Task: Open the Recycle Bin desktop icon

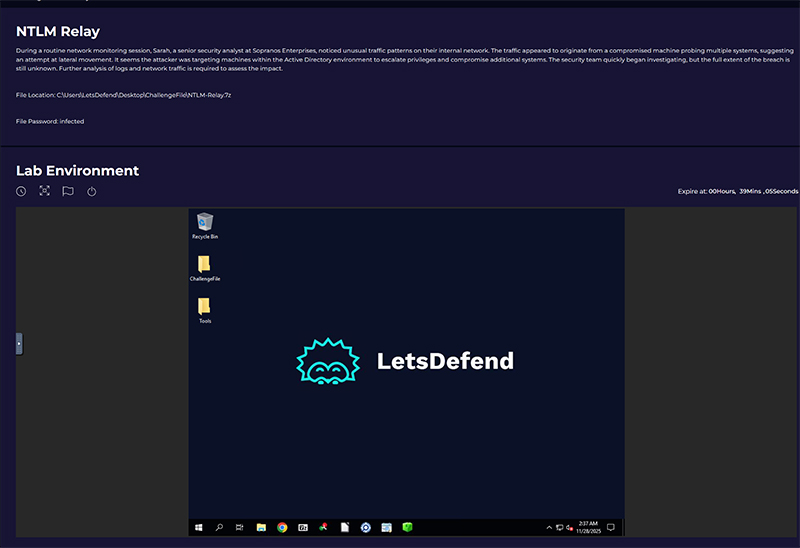Action: 205,225
